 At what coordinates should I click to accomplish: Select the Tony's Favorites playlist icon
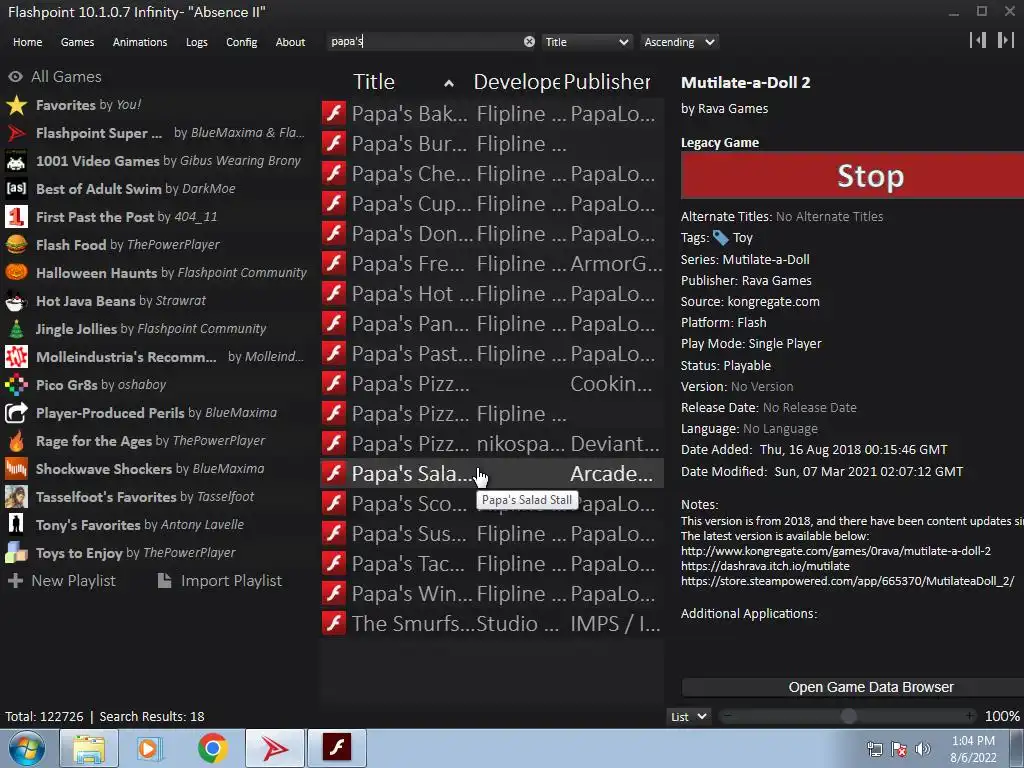point(16,525)
